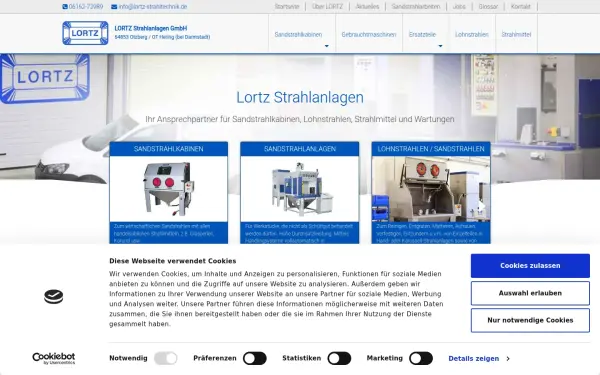Enable the Präferenzen cookie switch
The width and height of the screenshot is (600, 375).
point(255,358)
